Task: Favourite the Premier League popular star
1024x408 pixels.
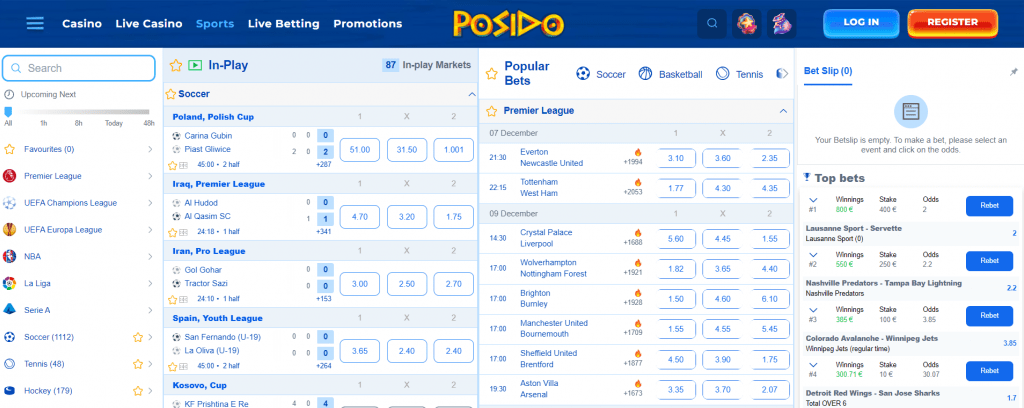Action: pos(492,111)
